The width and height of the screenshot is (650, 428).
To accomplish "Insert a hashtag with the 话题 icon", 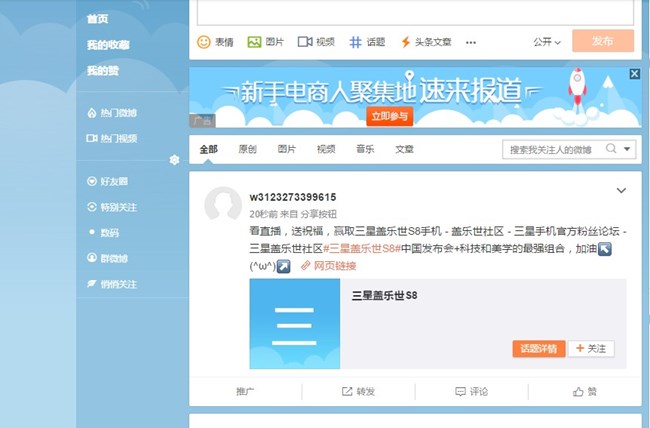I will (367, 42).
